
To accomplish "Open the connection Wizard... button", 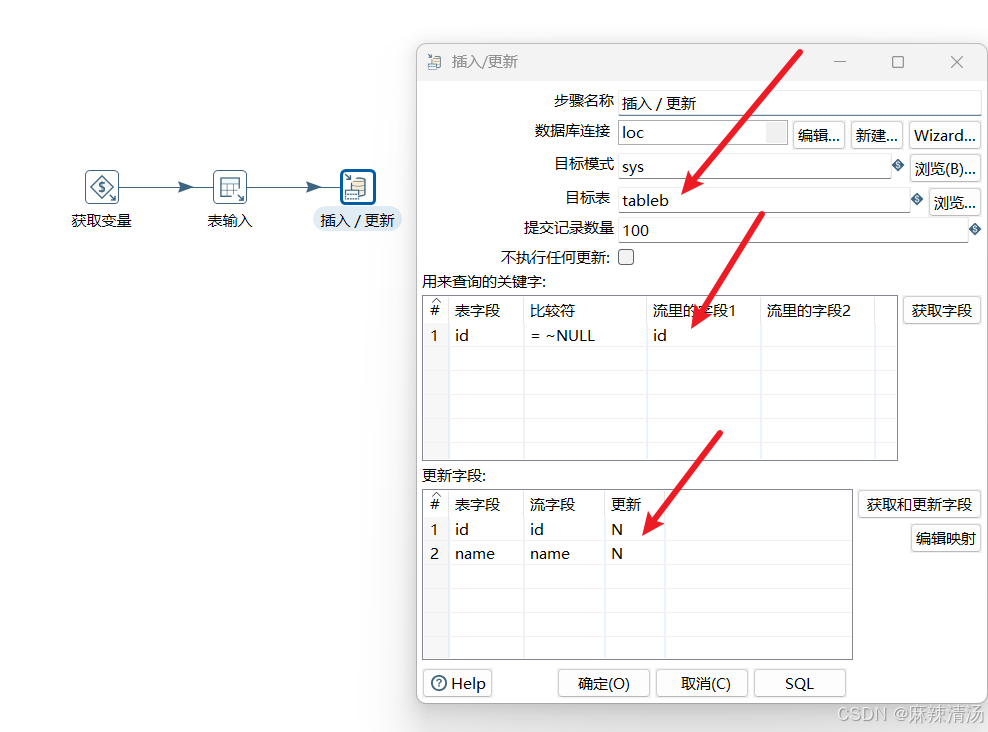I will tap(945, 135).
